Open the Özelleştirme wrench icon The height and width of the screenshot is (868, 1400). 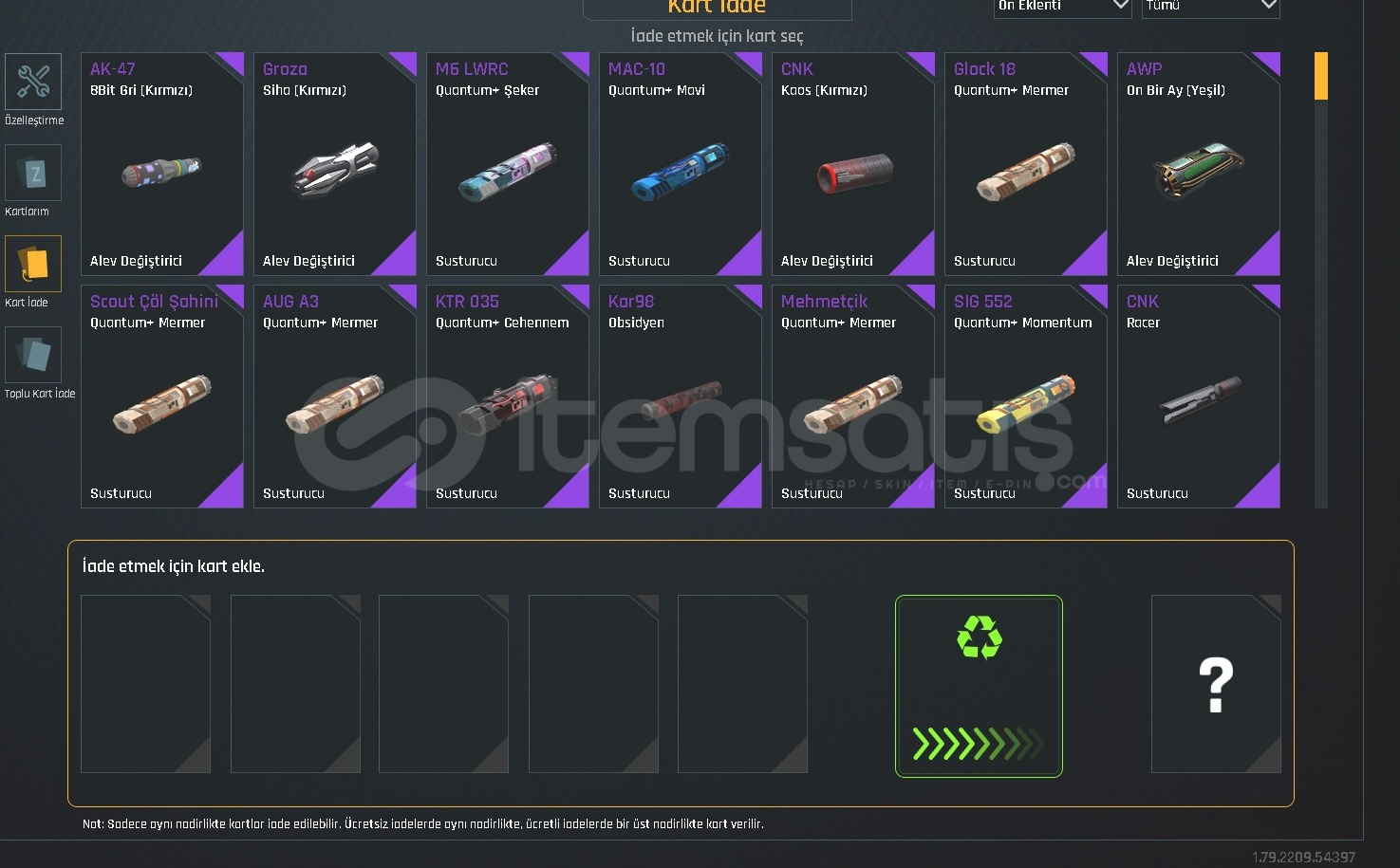(x=33, y=82)
